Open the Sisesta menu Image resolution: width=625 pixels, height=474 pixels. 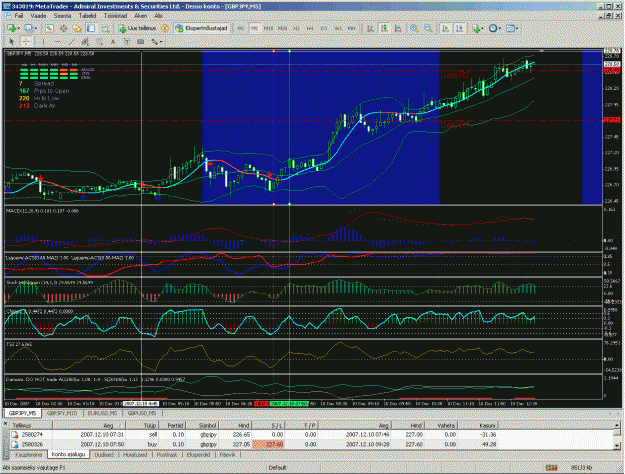tap(62, 16)
